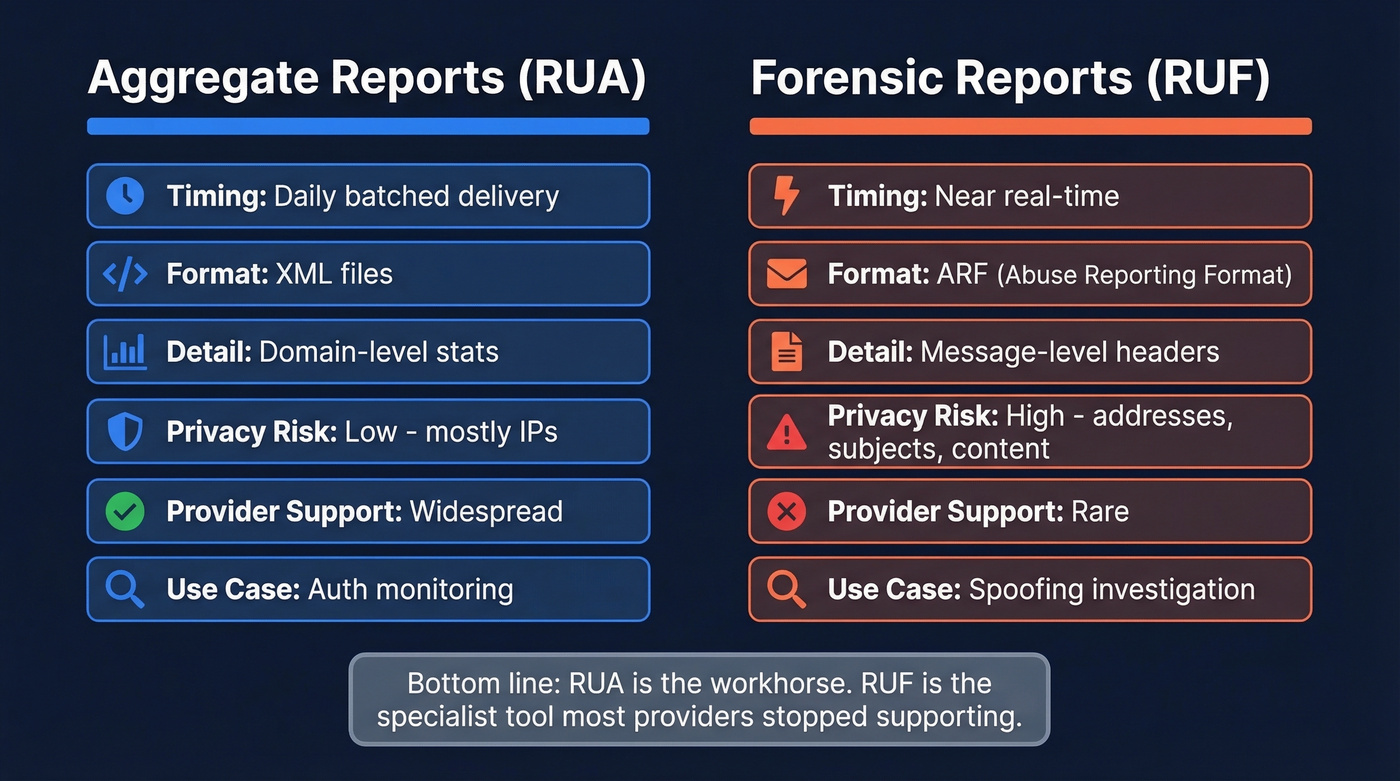Click the bar chart Detail icon

tap(124, 351)
